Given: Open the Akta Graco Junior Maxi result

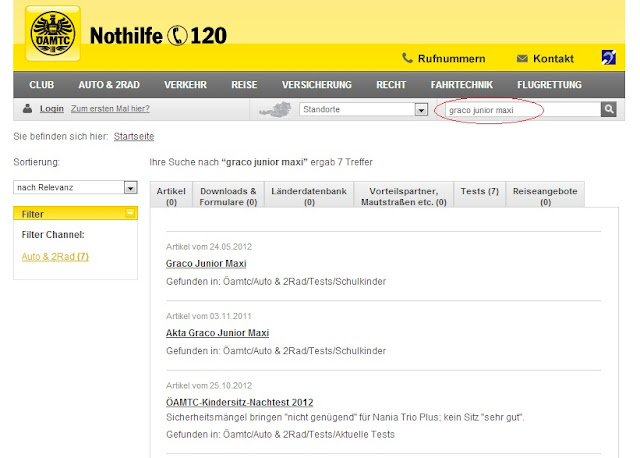Looking at the screenshot, I should [x=217, y=333].
